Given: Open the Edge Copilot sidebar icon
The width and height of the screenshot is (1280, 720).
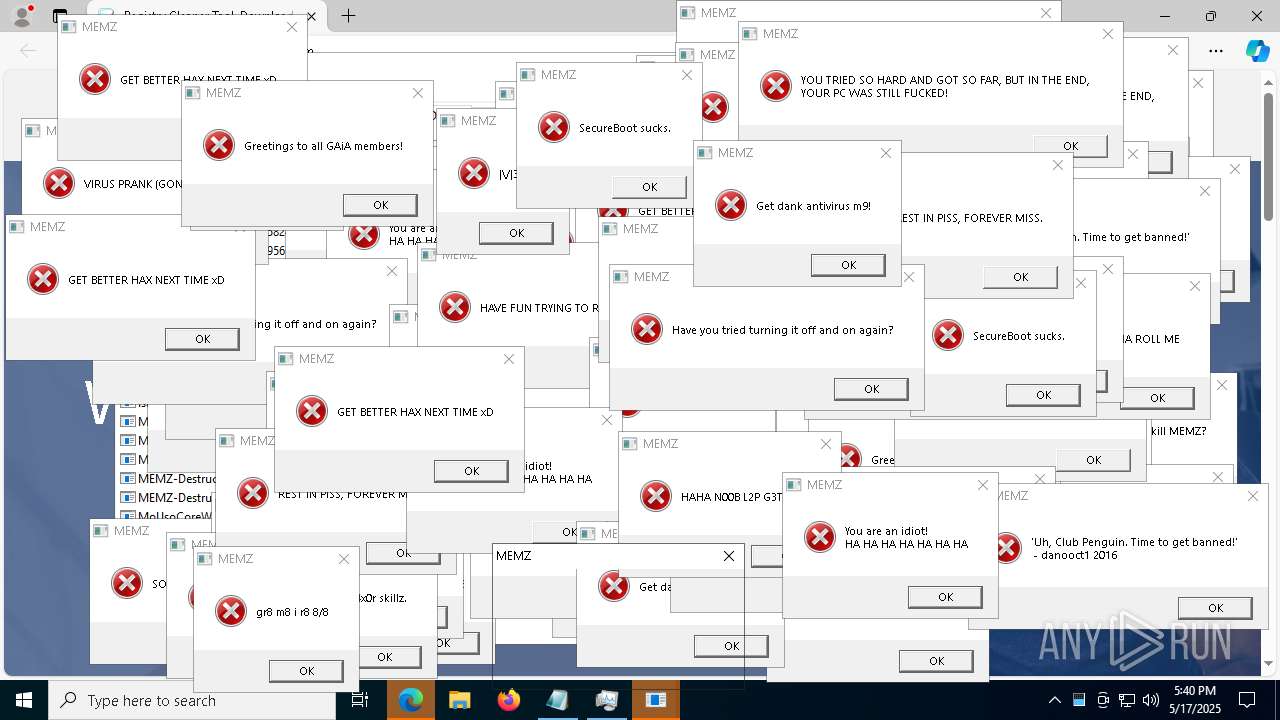Looking at the screenshot, I should [1257, 51].
